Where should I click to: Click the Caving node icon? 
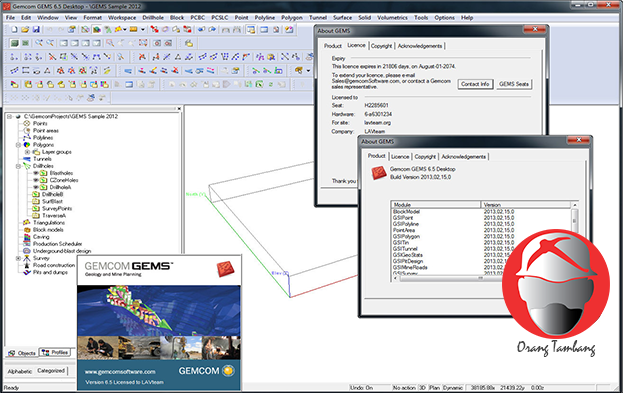click(27, 237)
